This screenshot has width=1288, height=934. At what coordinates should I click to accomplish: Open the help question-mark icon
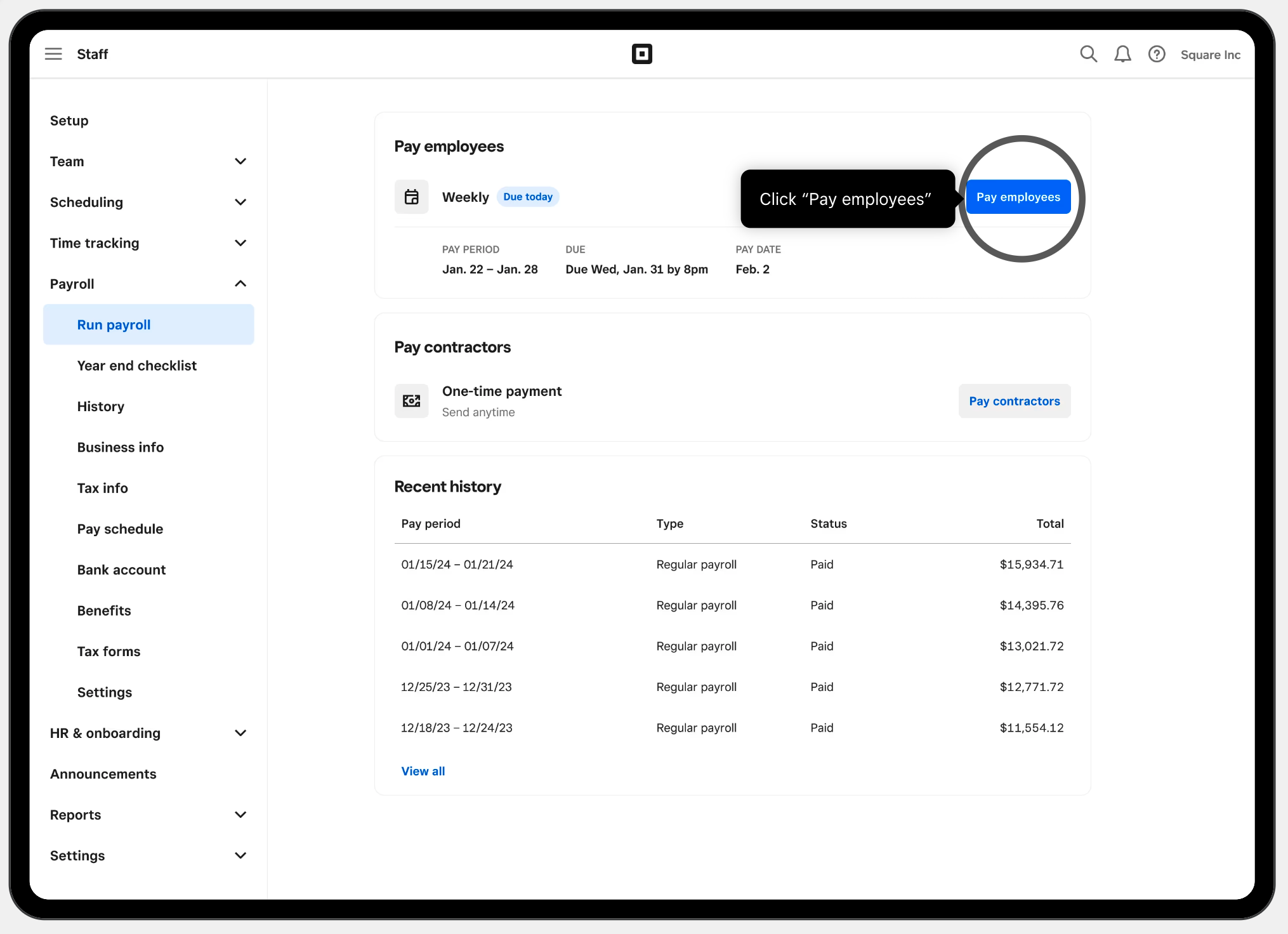tap(1157, 54)
